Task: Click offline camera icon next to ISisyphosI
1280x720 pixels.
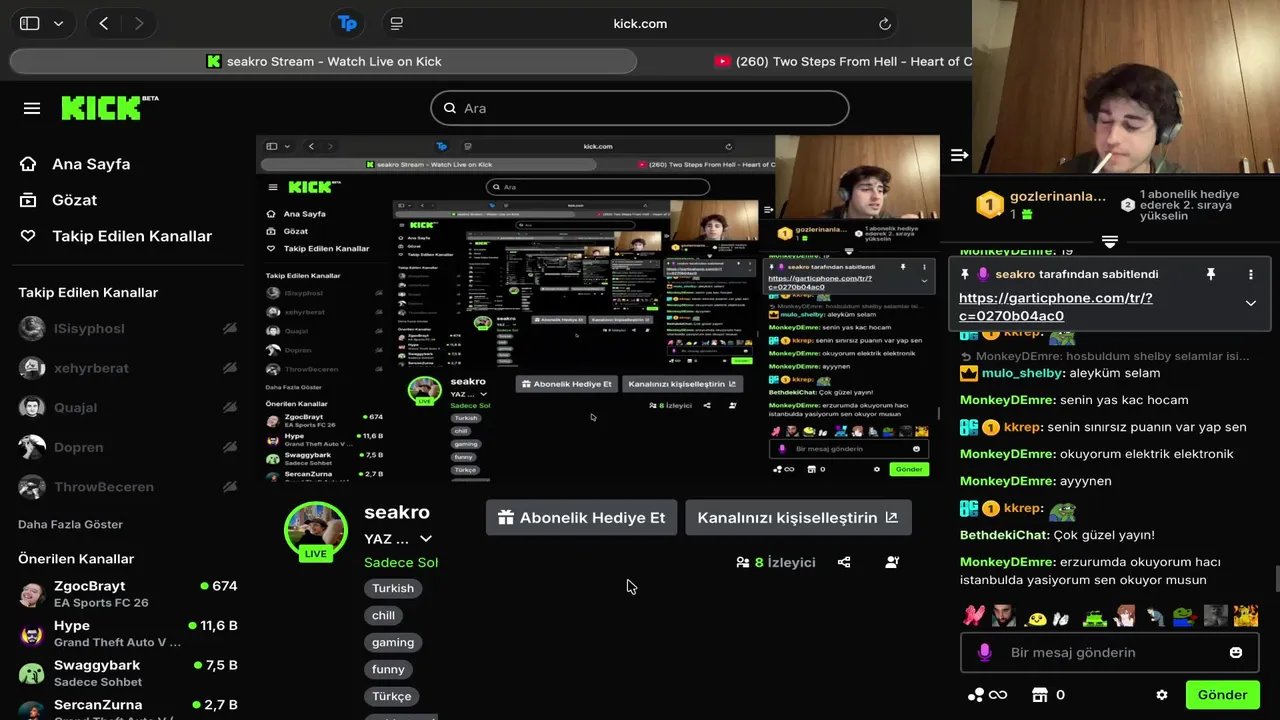Action: click(x=229, y=329)
